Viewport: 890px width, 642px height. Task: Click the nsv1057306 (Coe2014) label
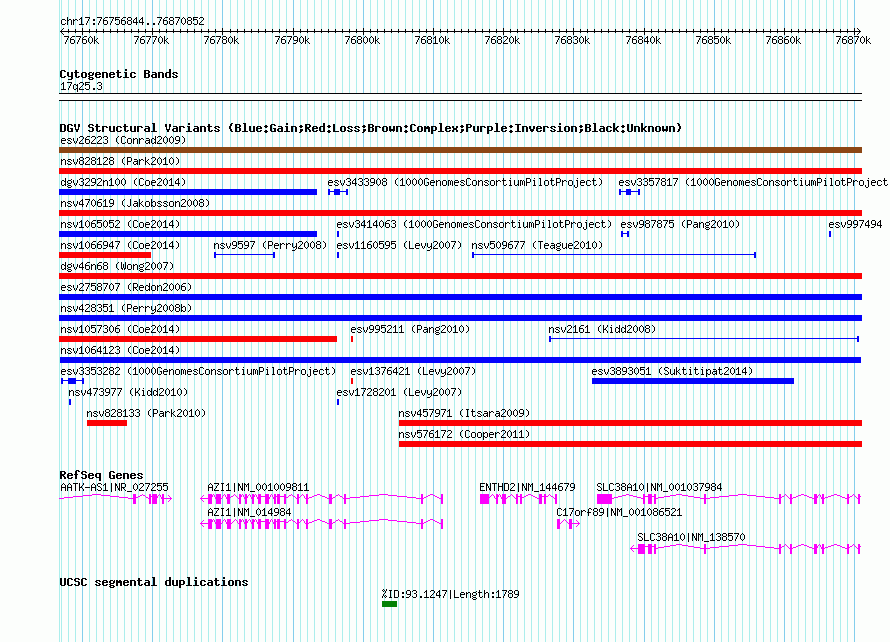120,329
